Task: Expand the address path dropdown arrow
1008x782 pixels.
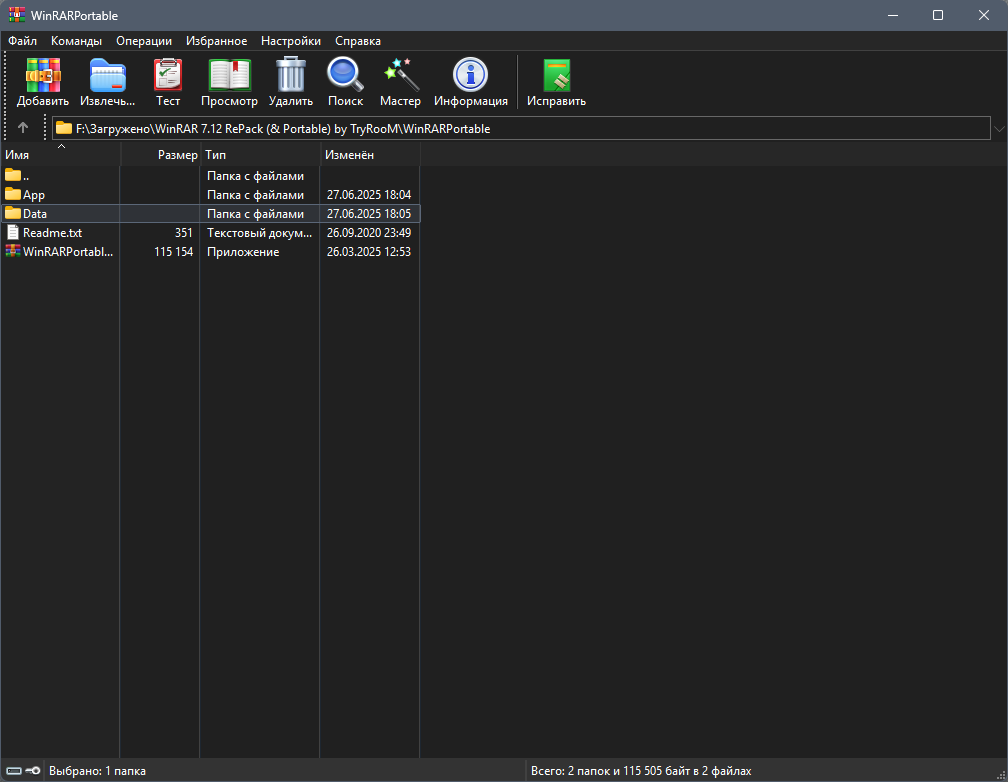Action: click(x=999, y=129)
